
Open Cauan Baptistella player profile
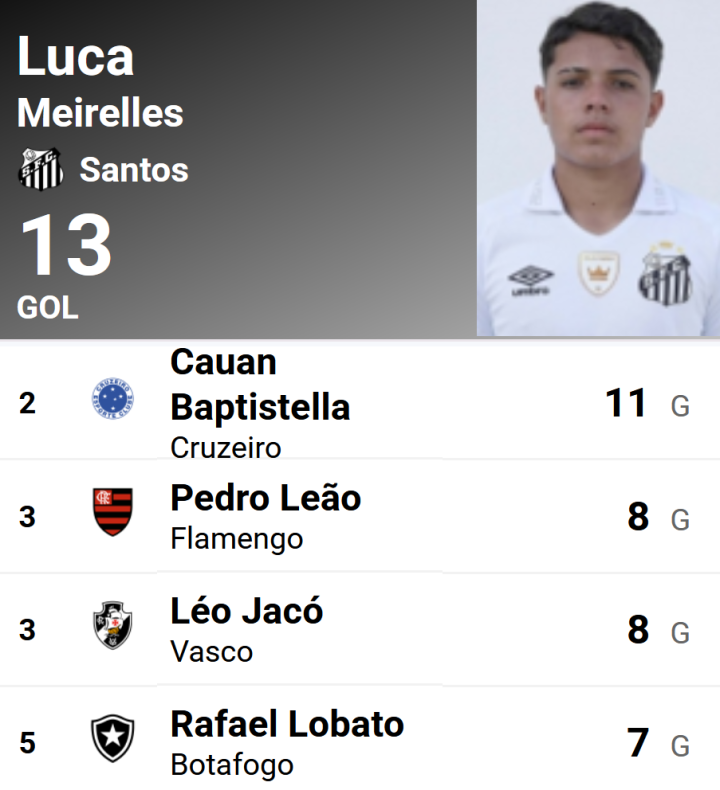[260, 385]
